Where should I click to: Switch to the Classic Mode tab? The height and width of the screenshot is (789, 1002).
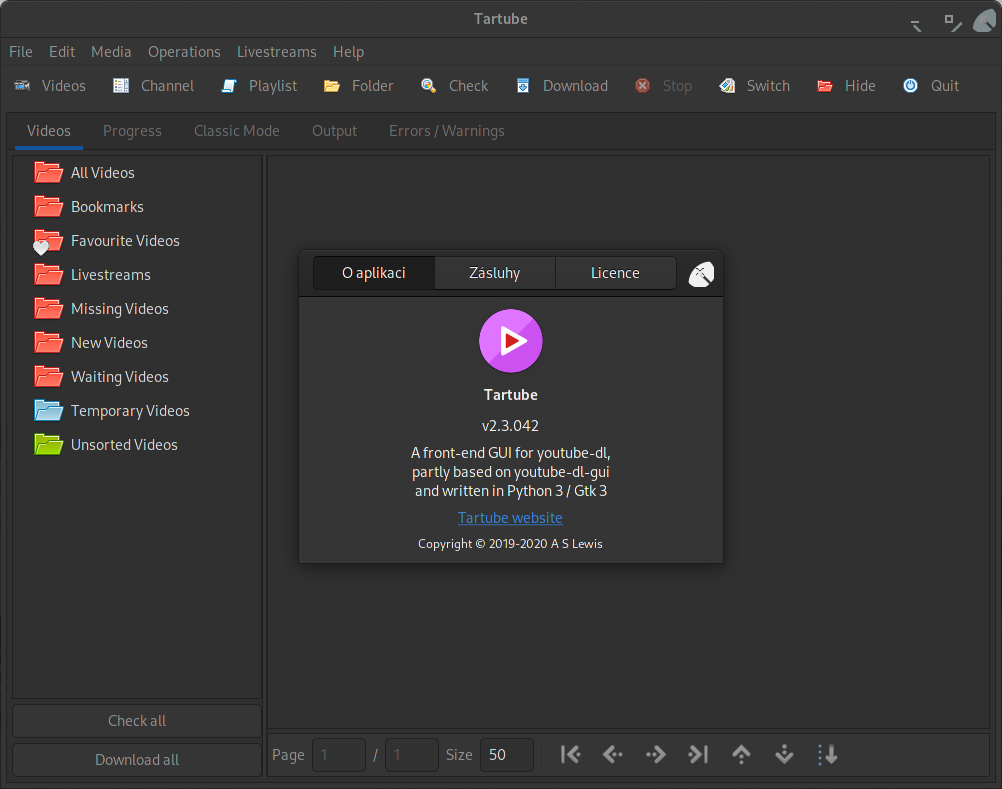pyautogui.click(x=237, y=131)
